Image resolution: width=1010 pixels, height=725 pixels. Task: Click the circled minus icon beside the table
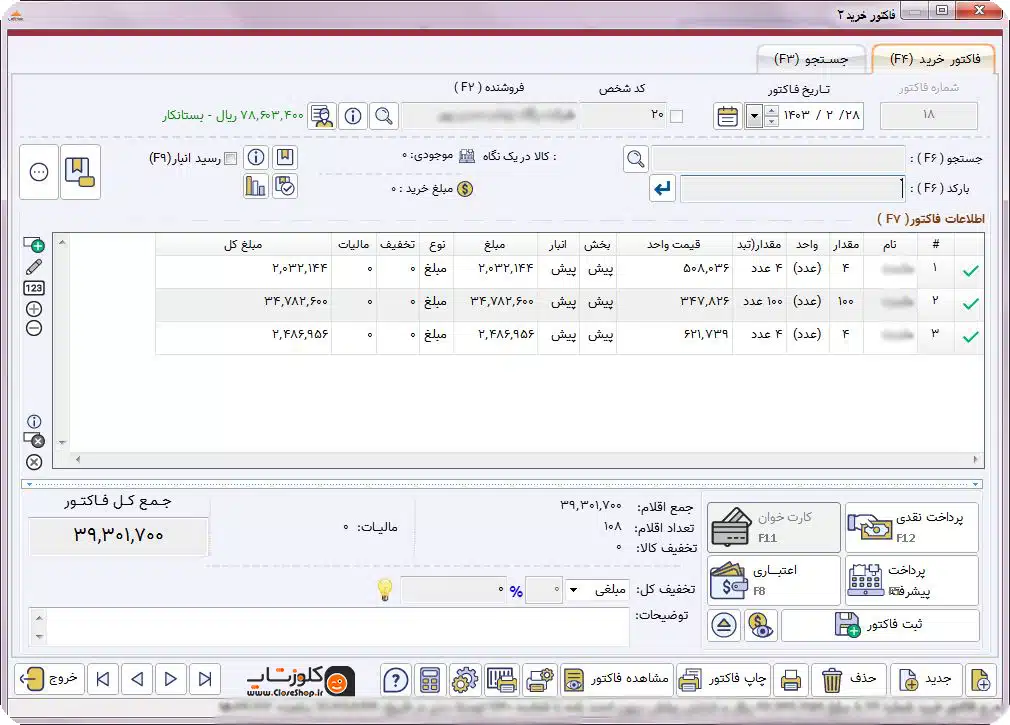[34, 328]
